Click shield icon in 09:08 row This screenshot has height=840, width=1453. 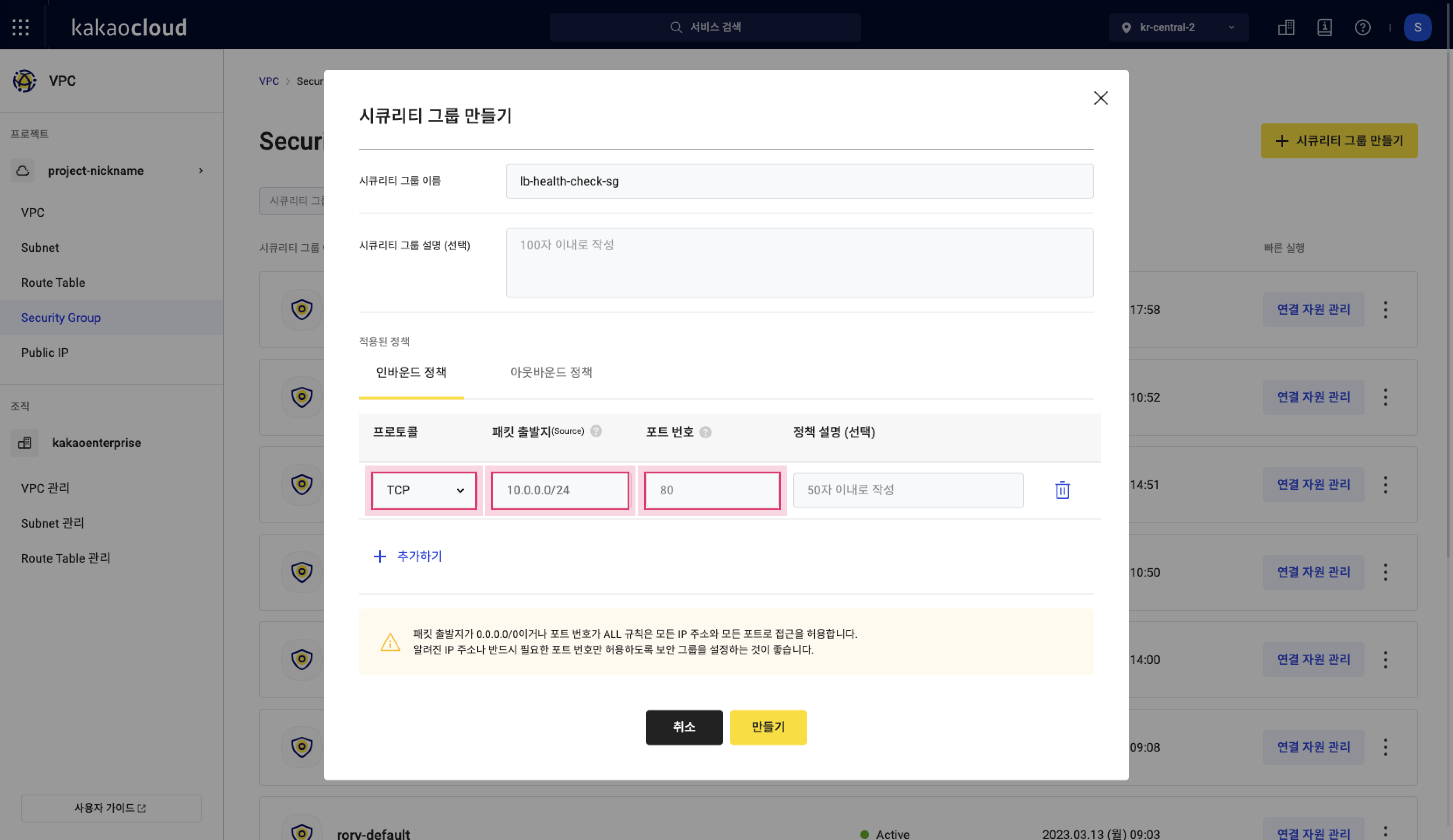(x=302, y=747)
